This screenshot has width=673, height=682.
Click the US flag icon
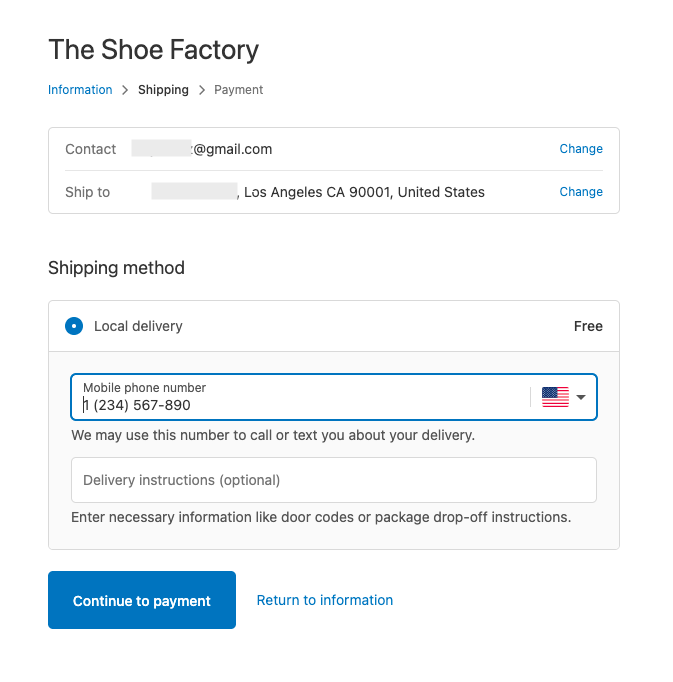point(555,397)
